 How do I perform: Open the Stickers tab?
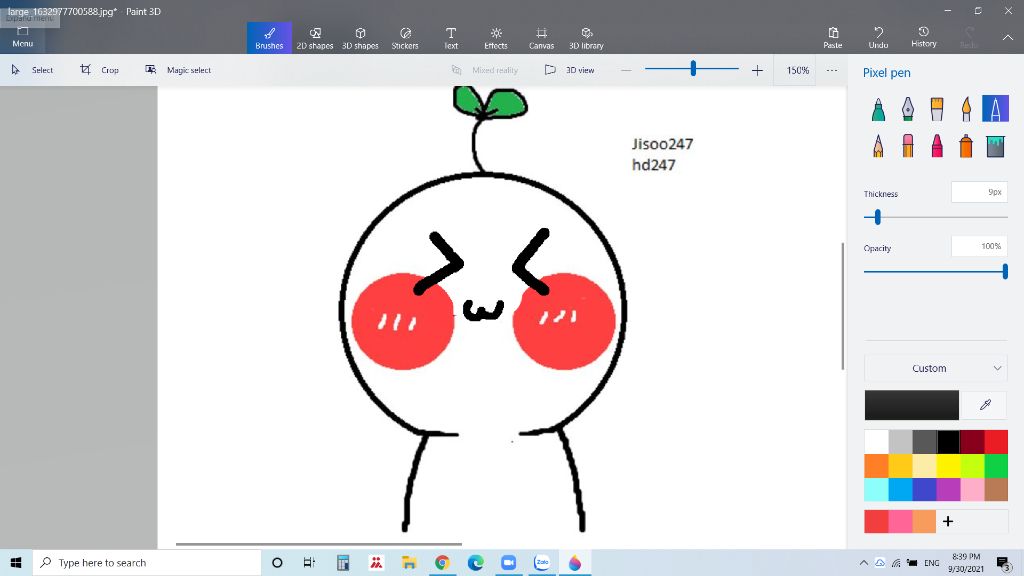(405, 38)
